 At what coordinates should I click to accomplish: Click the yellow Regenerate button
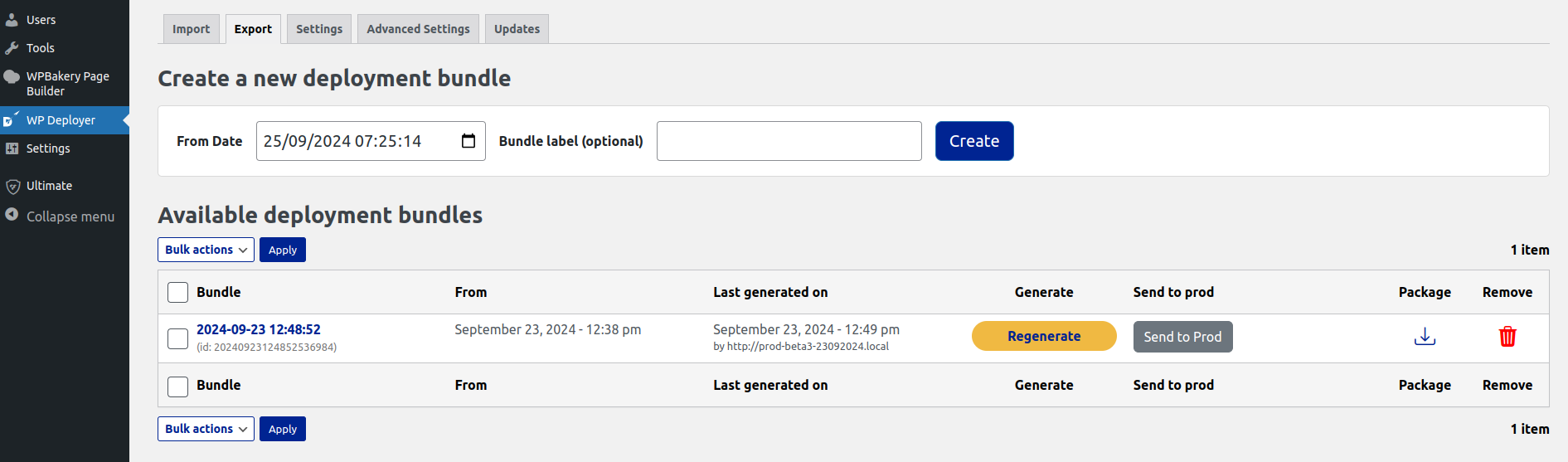coord(1044,336)
